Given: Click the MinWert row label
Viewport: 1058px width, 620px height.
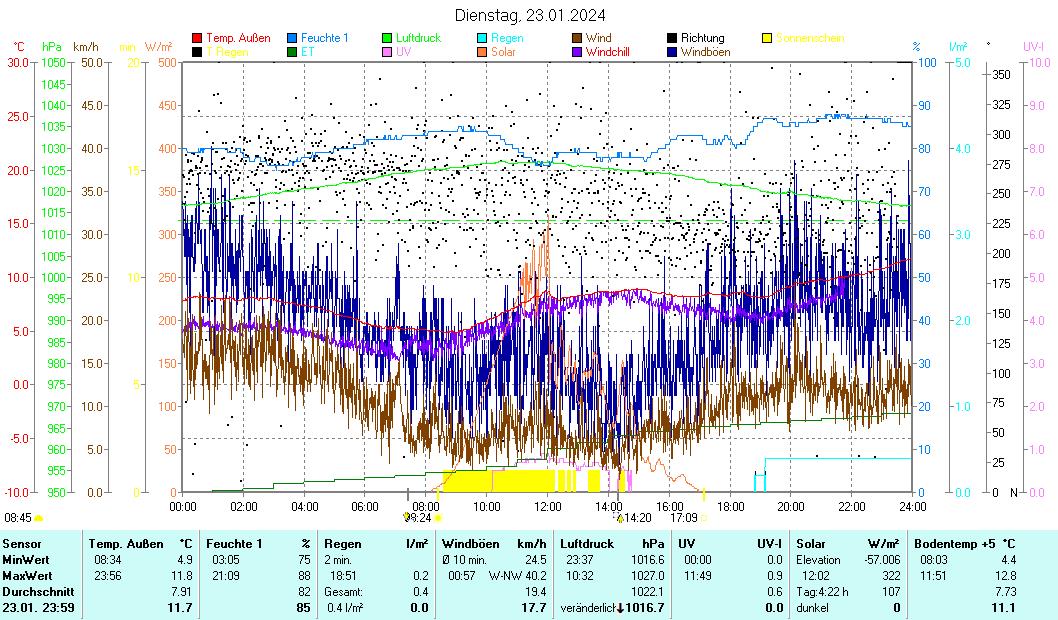Looking at the screenshot, I should [26, 560].
